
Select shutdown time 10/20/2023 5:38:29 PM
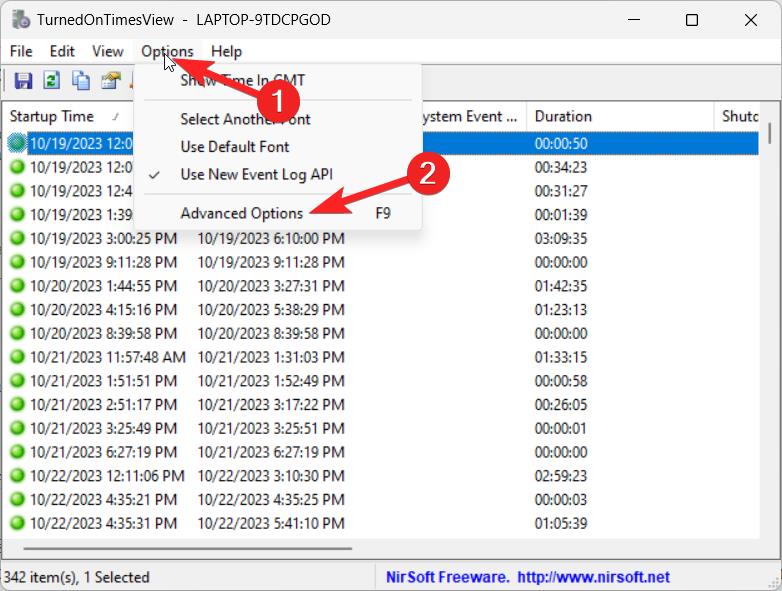point(271,310)
